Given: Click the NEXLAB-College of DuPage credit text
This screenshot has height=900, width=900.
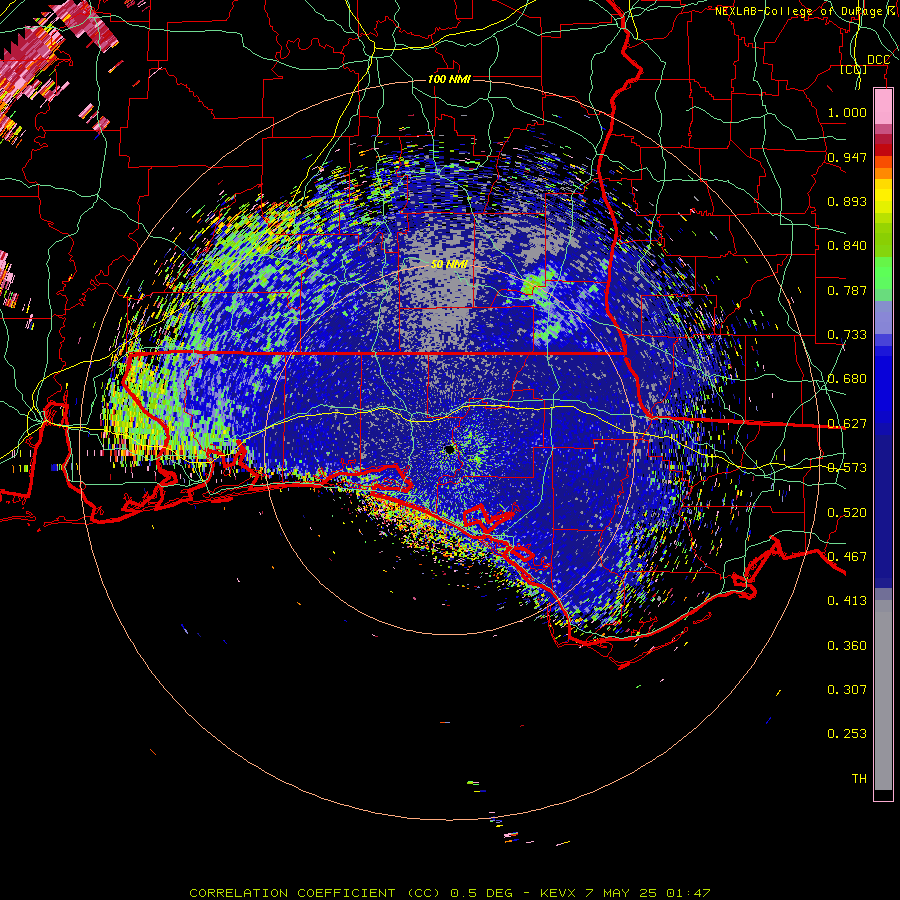Looking at the screenshot, I should (x=804, y=11).
